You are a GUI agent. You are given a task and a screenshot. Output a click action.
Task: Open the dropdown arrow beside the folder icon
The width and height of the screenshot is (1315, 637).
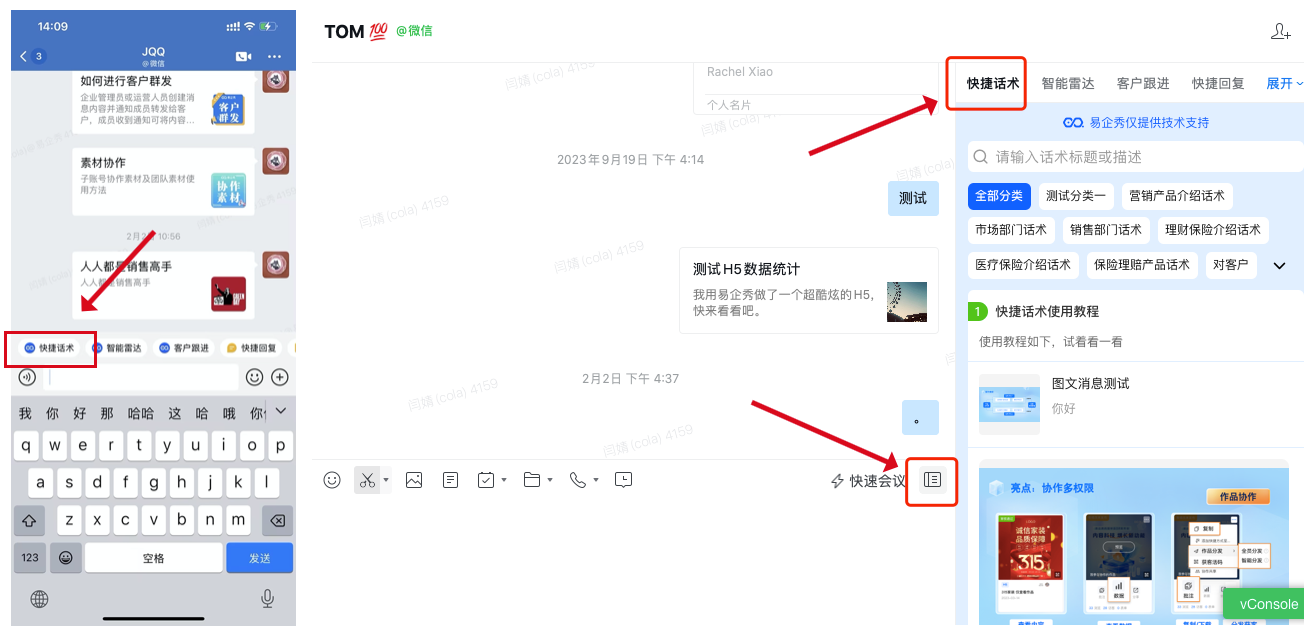pos(550,480)
